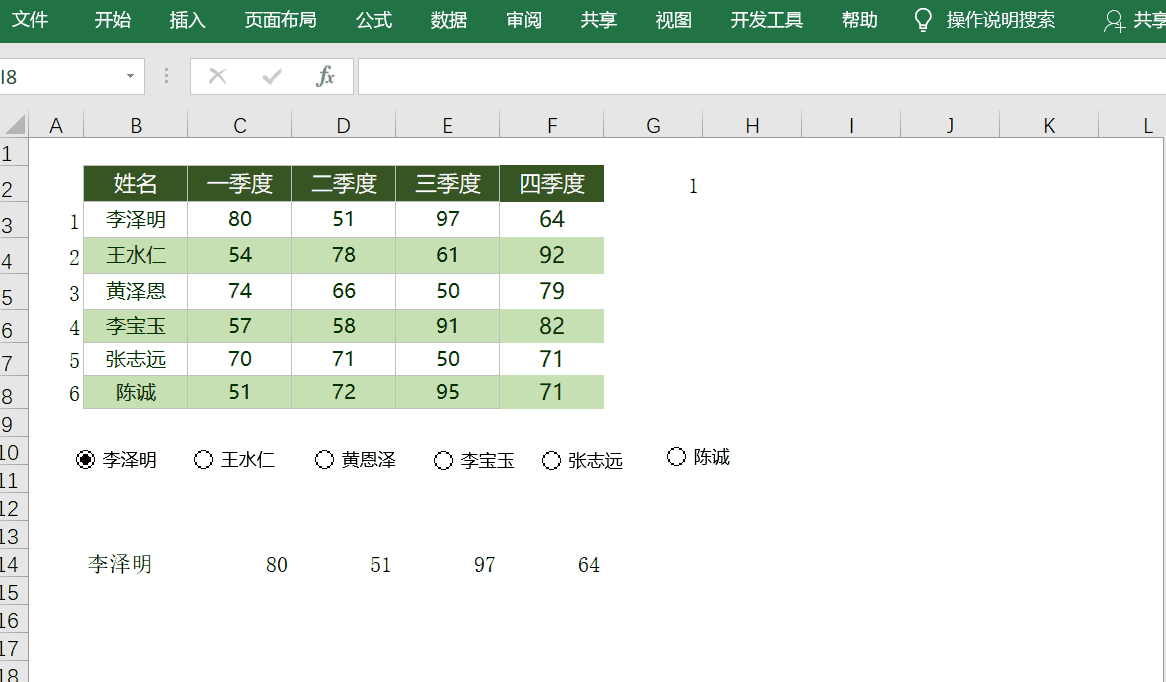Switch to the 审阅 tab

tap(524, 19)
